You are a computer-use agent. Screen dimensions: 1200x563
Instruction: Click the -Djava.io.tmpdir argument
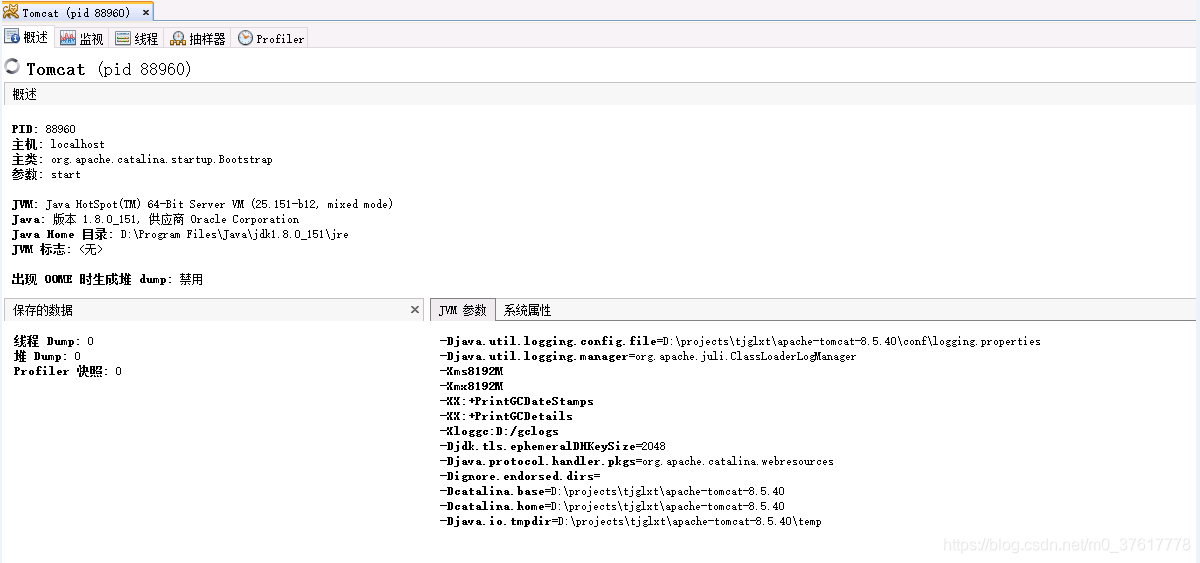(630, 521)
